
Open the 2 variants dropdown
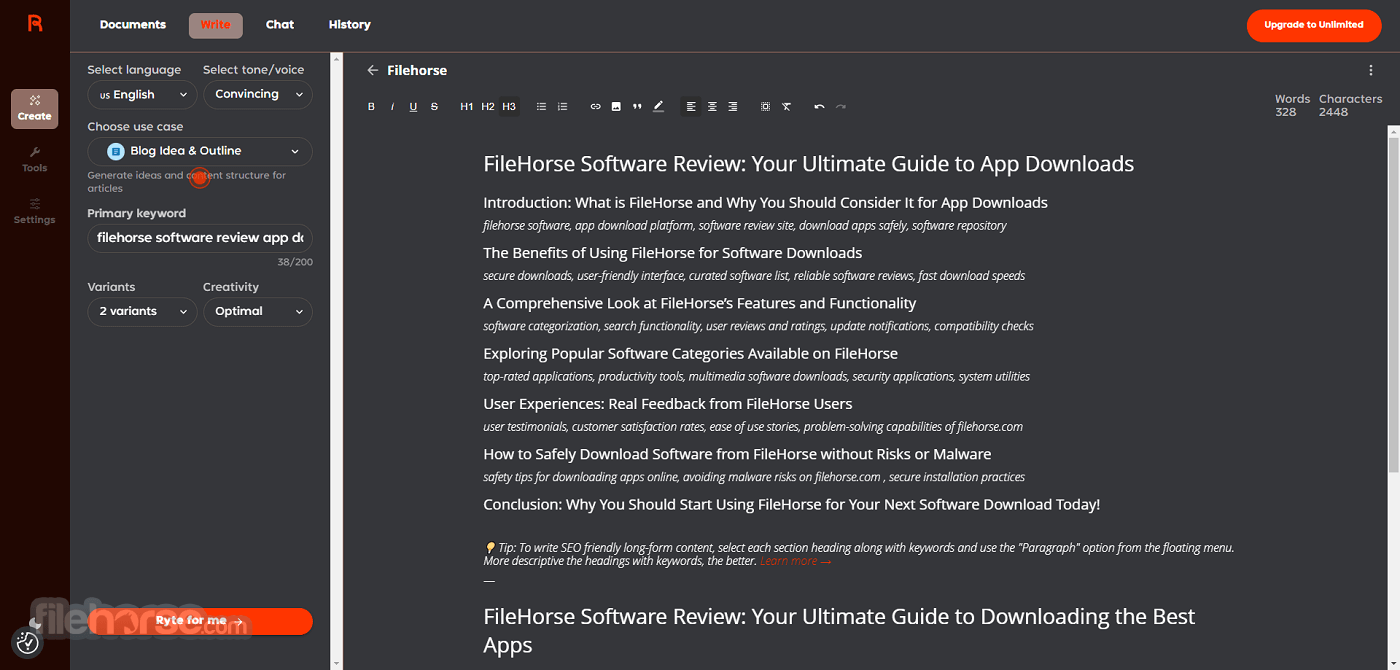tap(142, 312)
